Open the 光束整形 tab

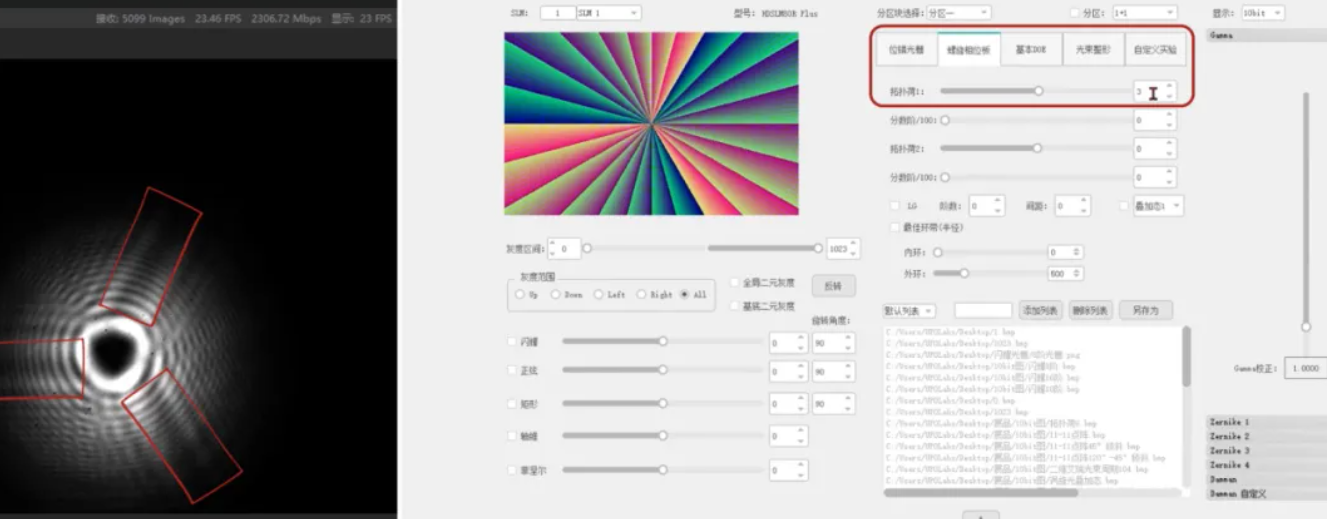(1092, 49)
